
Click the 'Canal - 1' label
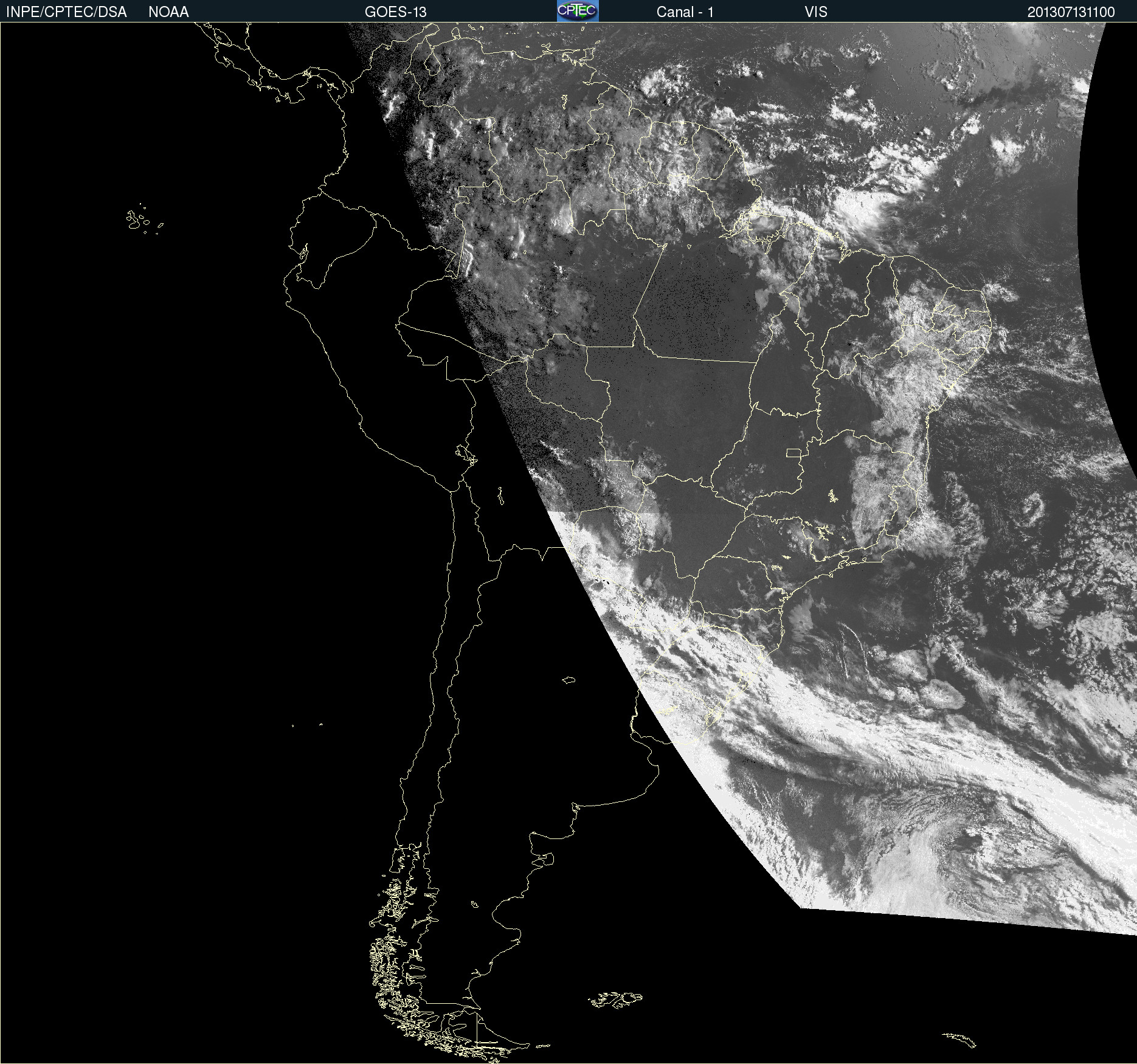[685, 12]
